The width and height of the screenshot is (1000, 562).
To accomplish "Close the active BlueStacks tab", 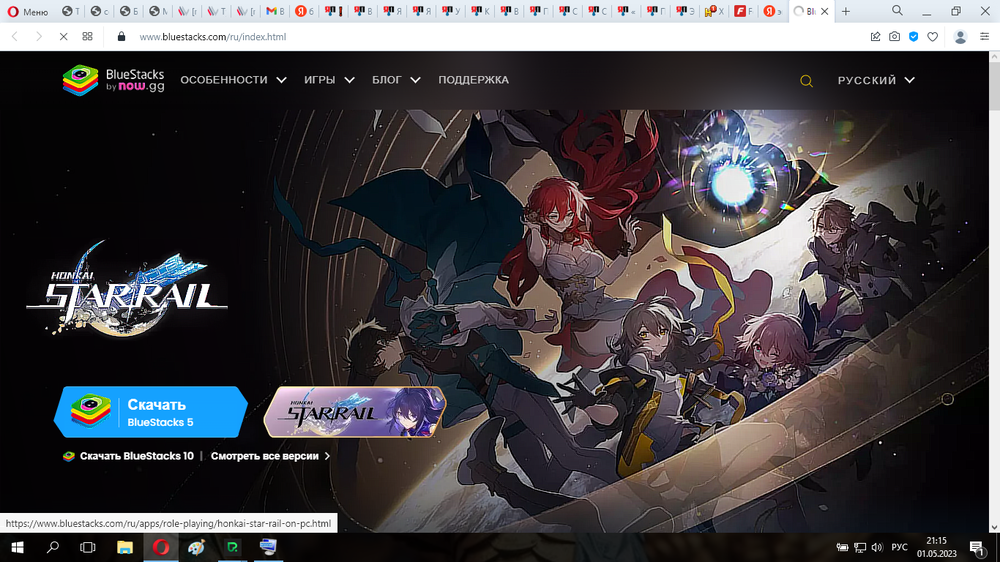I will (x=825, y=11).
